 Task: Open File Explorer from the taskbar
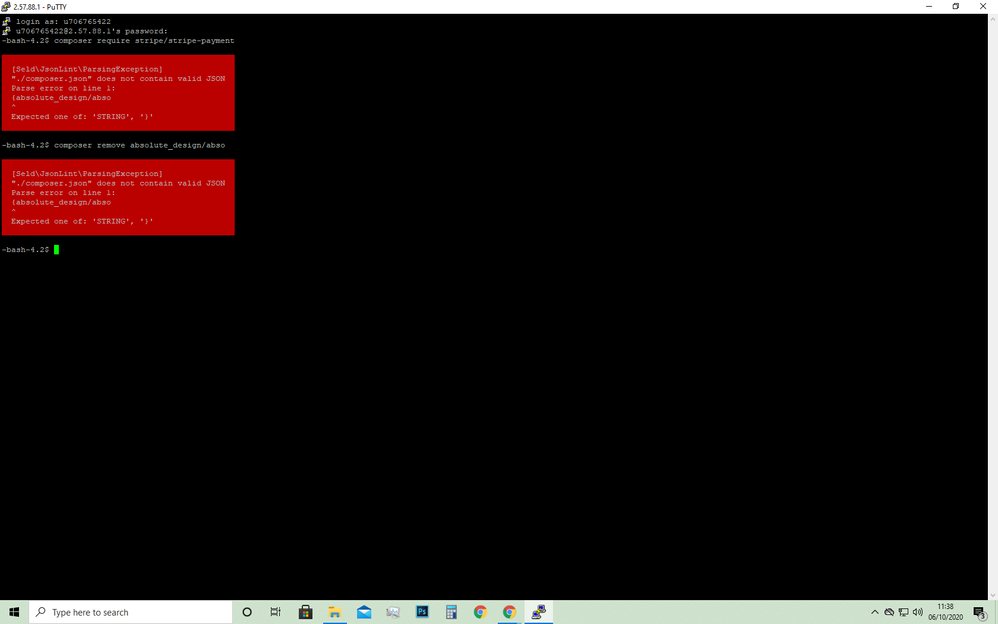(x=335, y=612)
